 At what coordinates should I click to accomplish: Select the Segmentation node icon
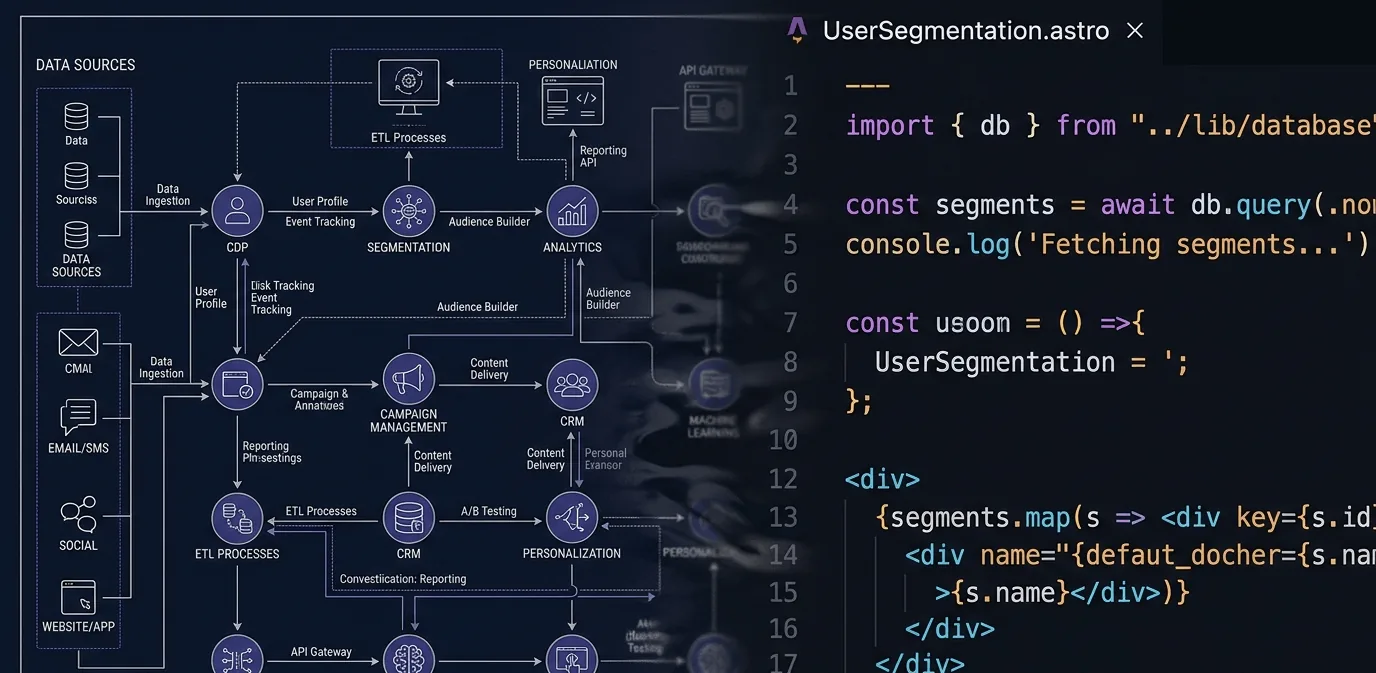click(408, 211)
